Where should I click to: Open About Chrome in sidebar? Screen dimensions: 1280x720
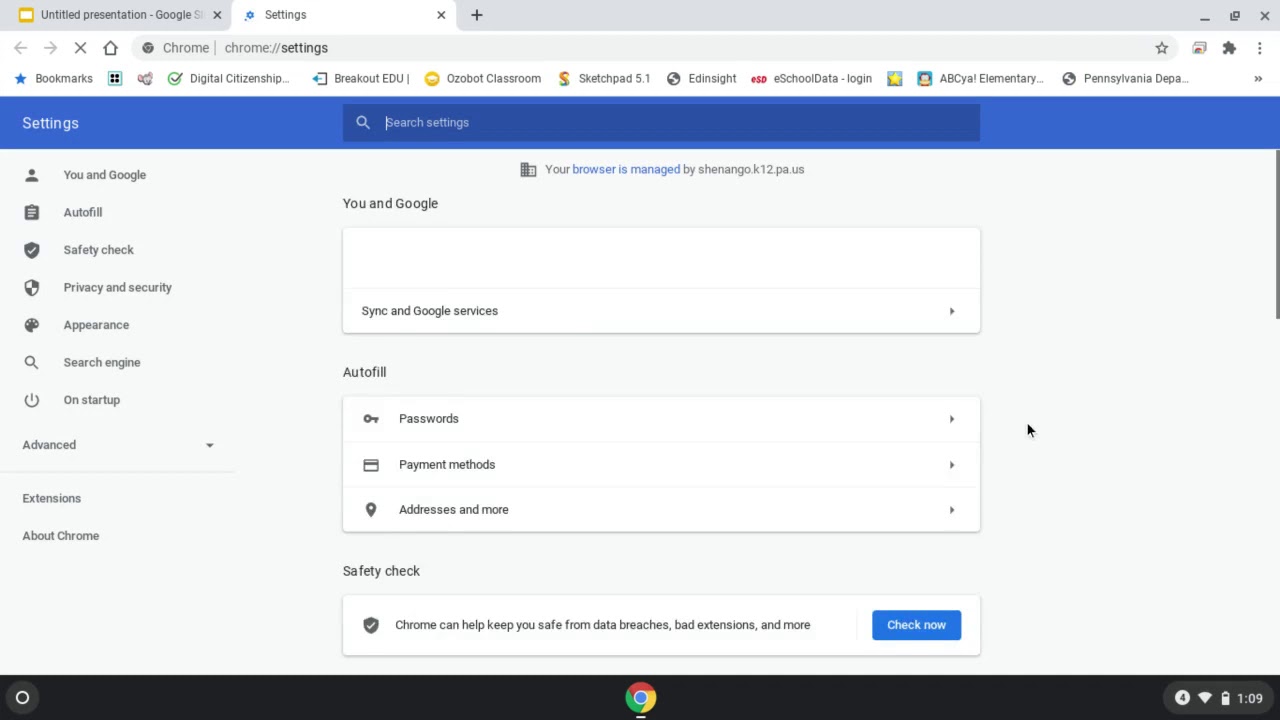click(61, 536)
